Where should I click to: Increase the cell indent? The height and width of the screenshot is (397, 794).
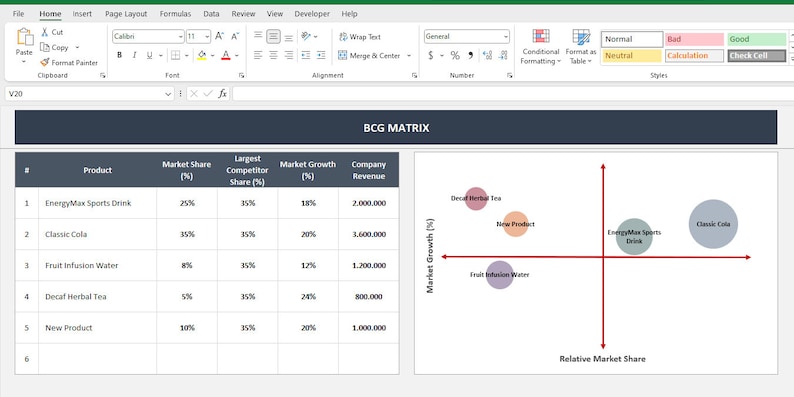321,55
